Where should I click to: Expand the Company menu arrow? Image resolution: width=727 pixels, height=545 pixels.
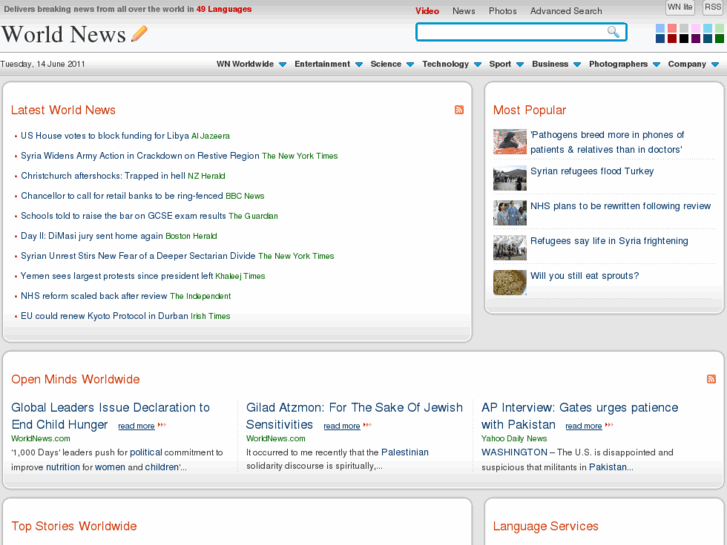(x=715, y=64)
